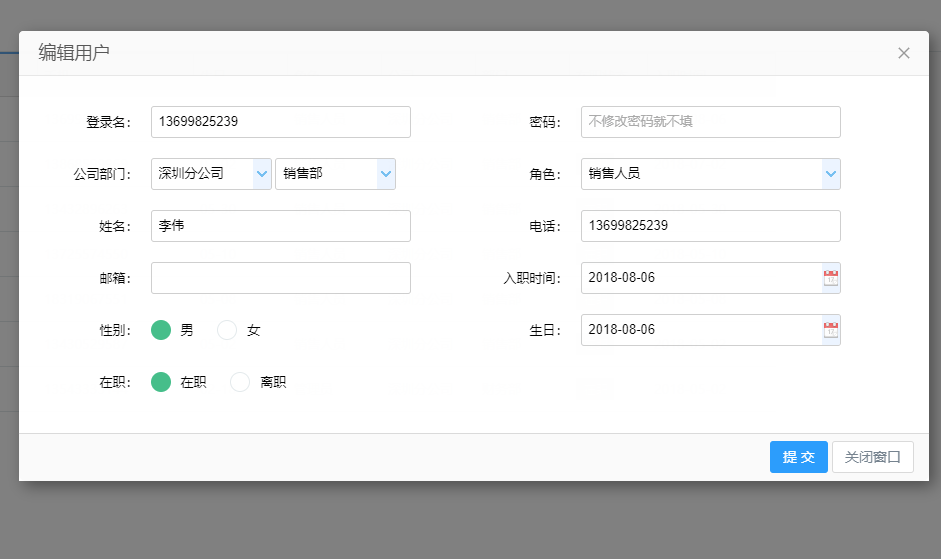The image size is (941, 559).
Task: Click the 入职时间 date text field
Action: tap(700, 278)
